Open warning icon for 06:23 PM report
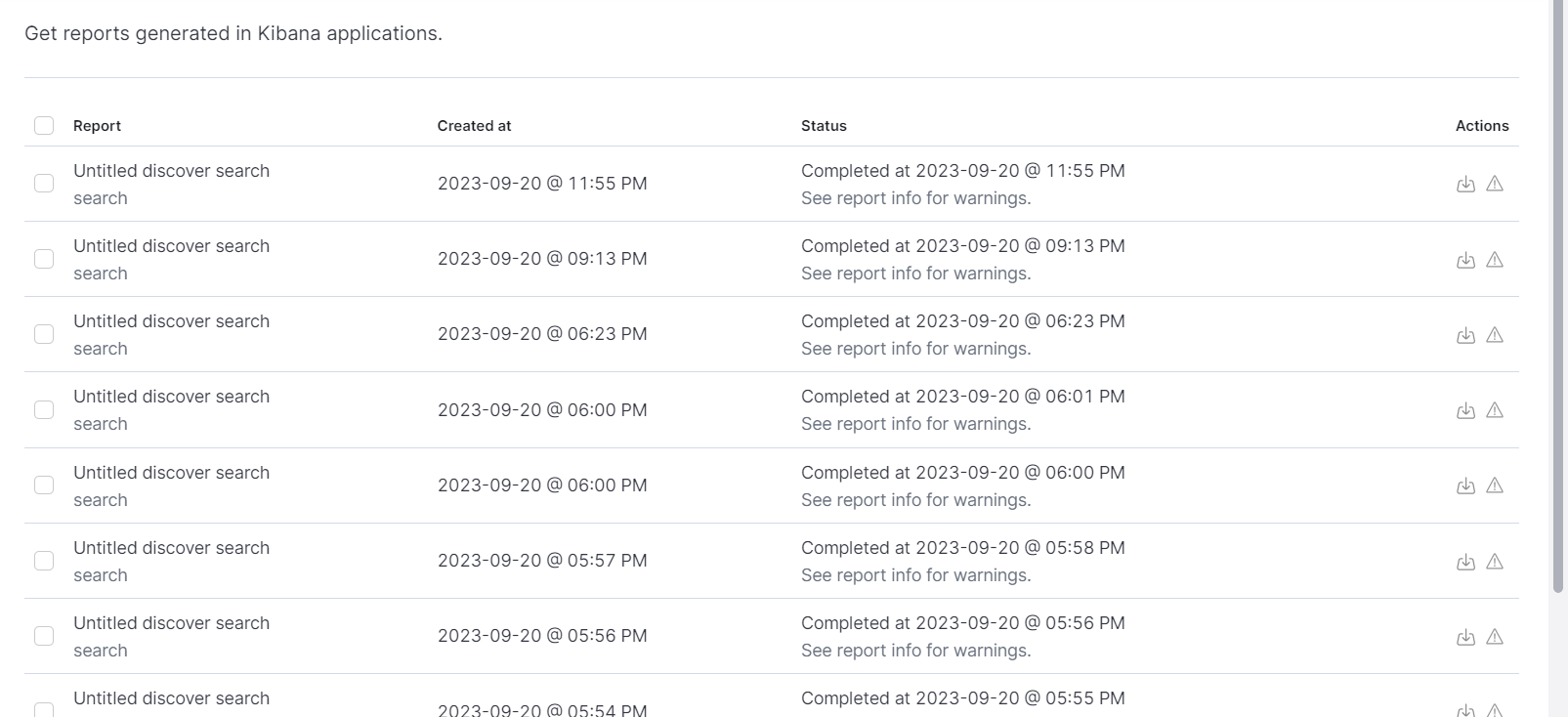1568x717 pixels. click(x=1495, y=335)
